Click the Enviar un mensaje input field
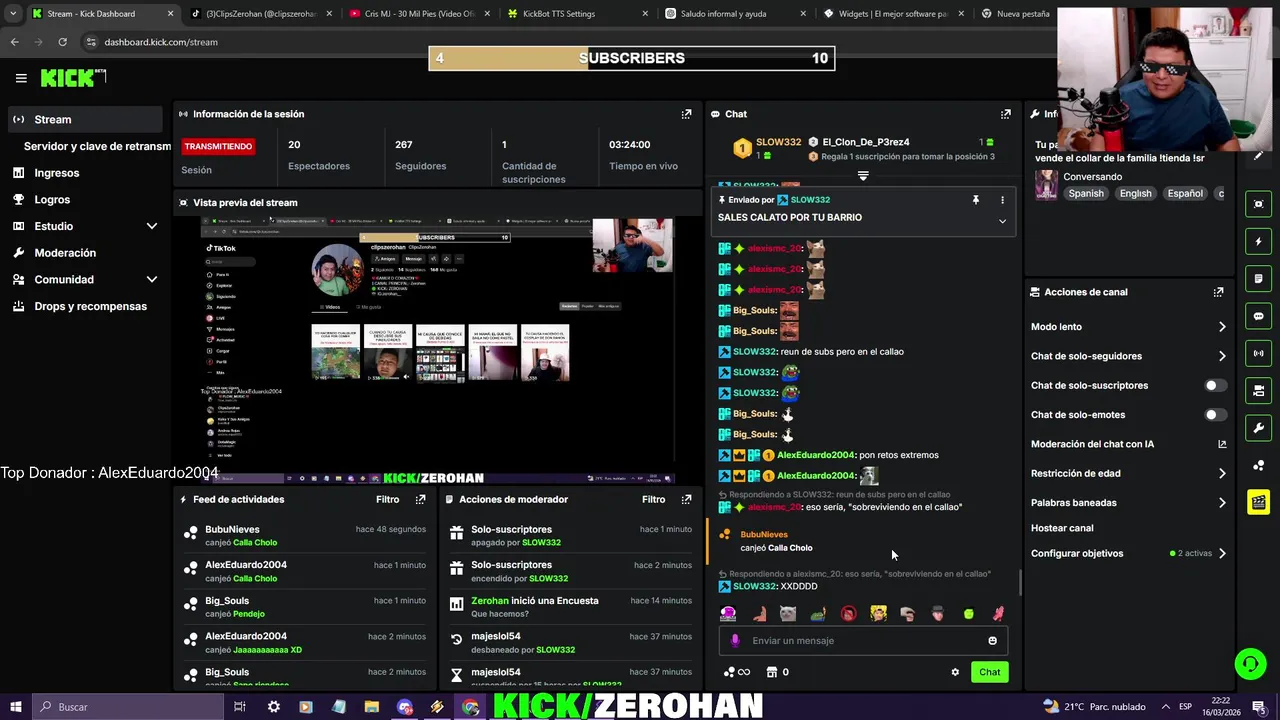 (864, 641)
